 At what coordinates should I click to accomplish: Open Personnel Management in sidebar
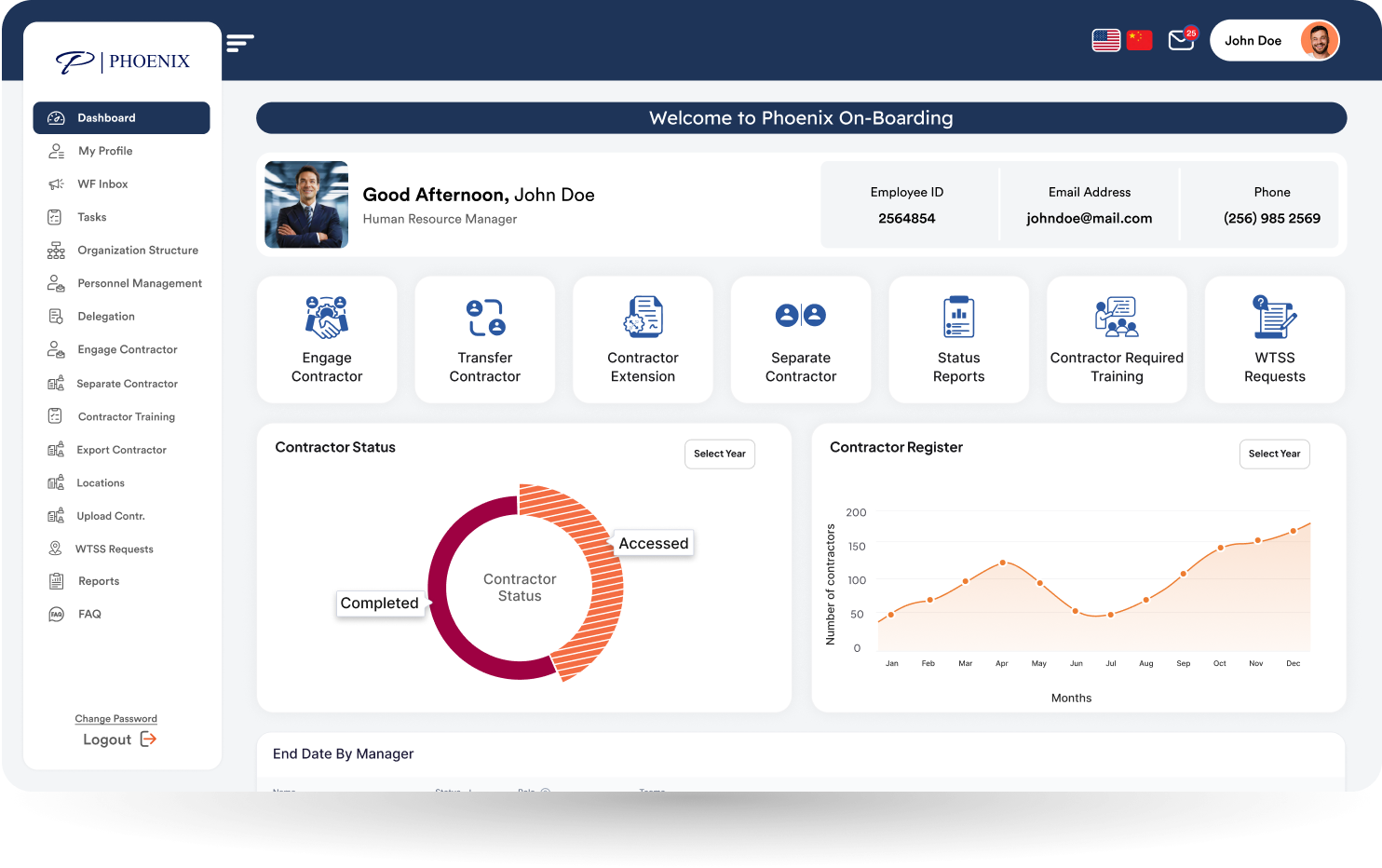139,283
